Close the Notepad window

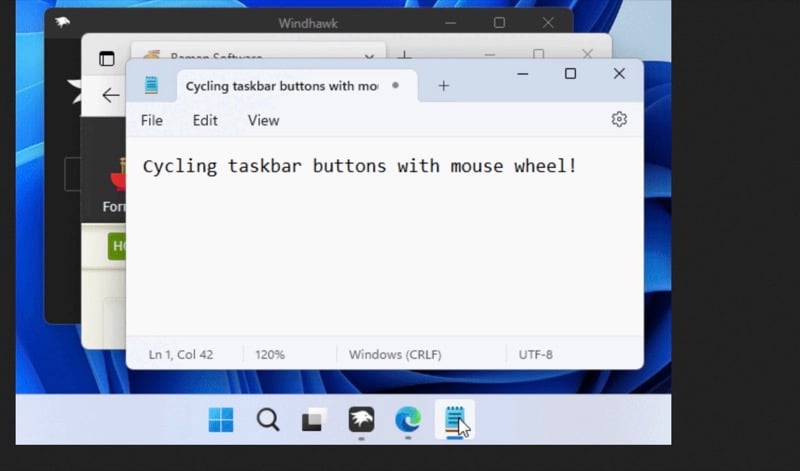pos(619,74)
